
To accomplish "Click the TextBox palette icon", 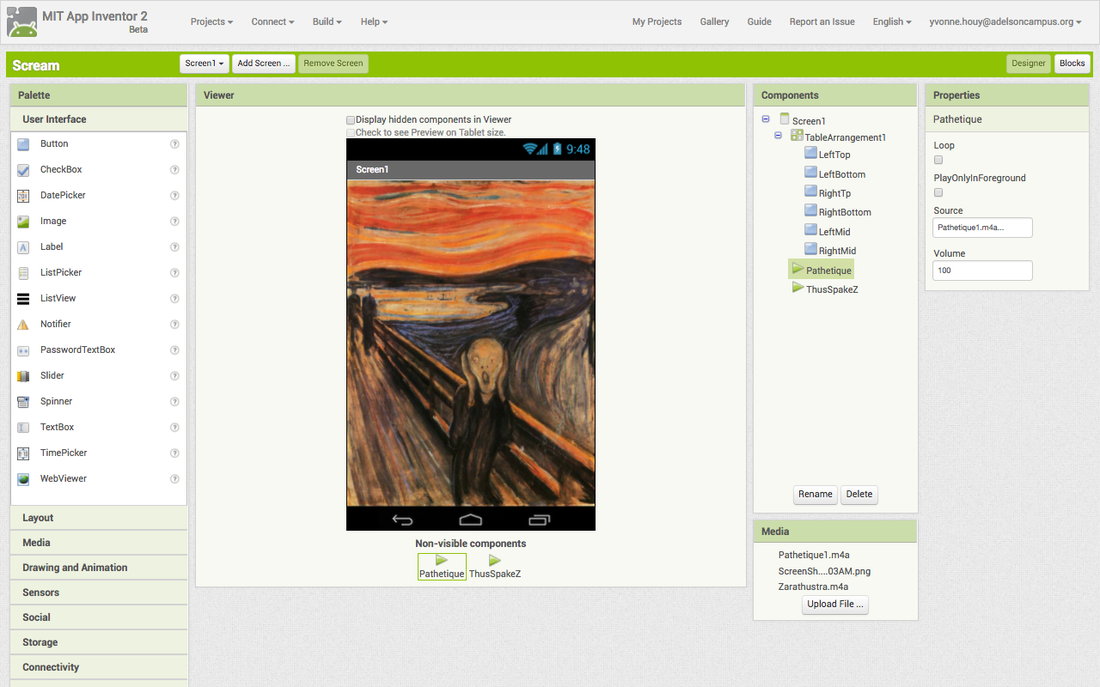I will (23, 427).
